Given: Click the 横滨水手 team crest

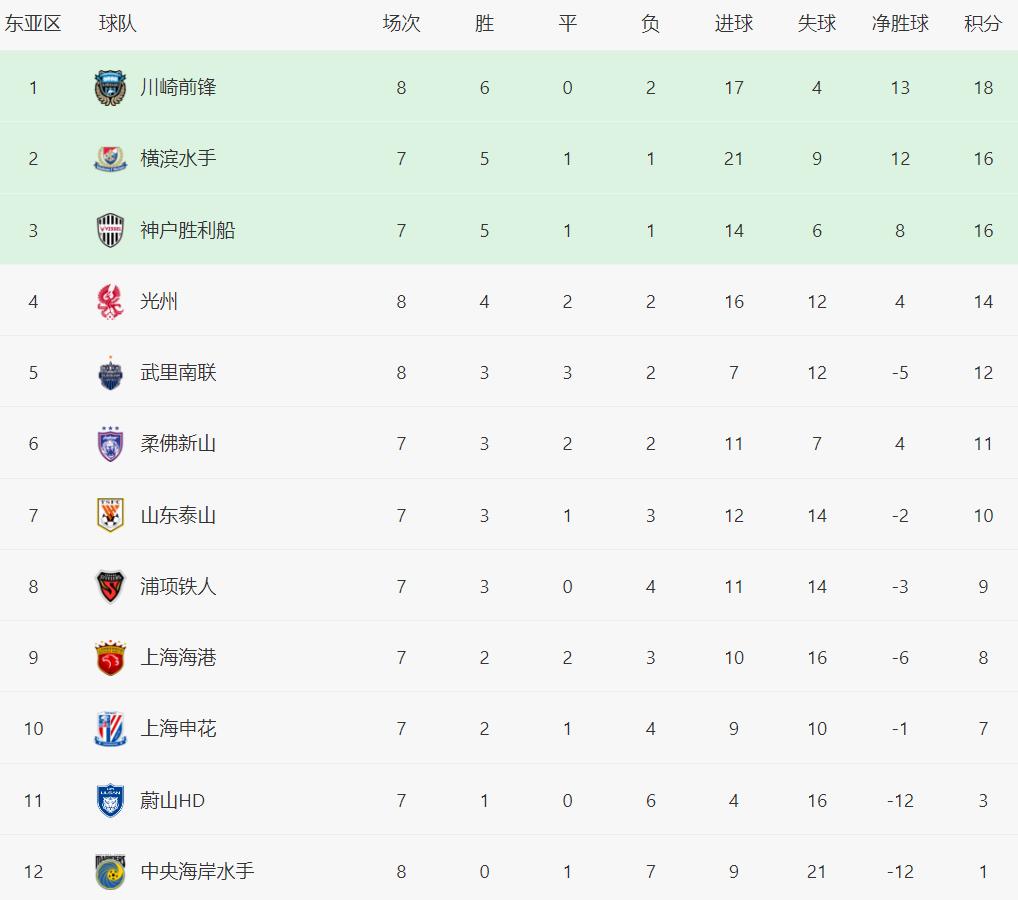Looking at the screenshot, I should 110,158.
